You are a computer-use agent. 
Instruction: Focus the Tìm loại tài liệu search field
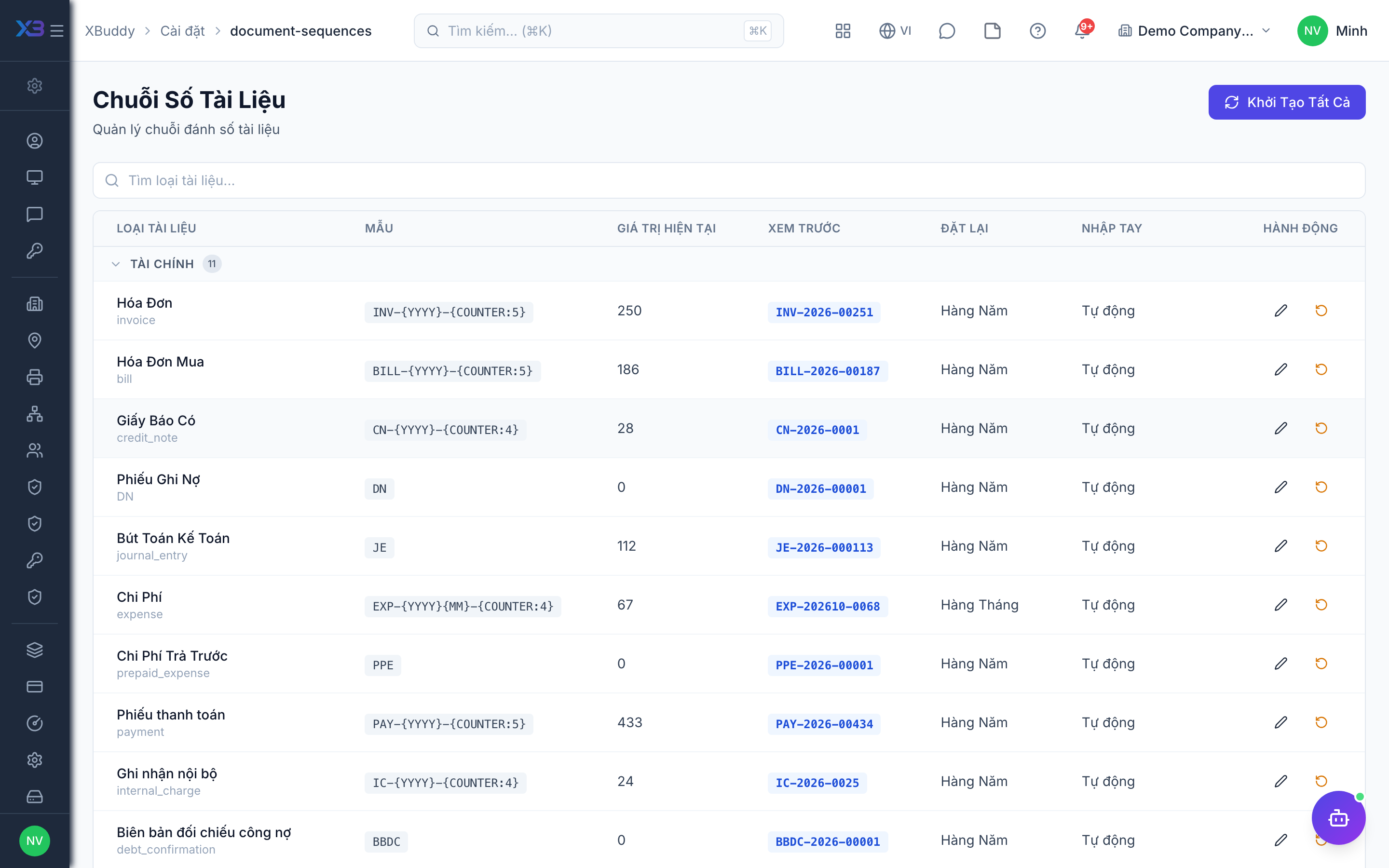[x=728, y=180]
